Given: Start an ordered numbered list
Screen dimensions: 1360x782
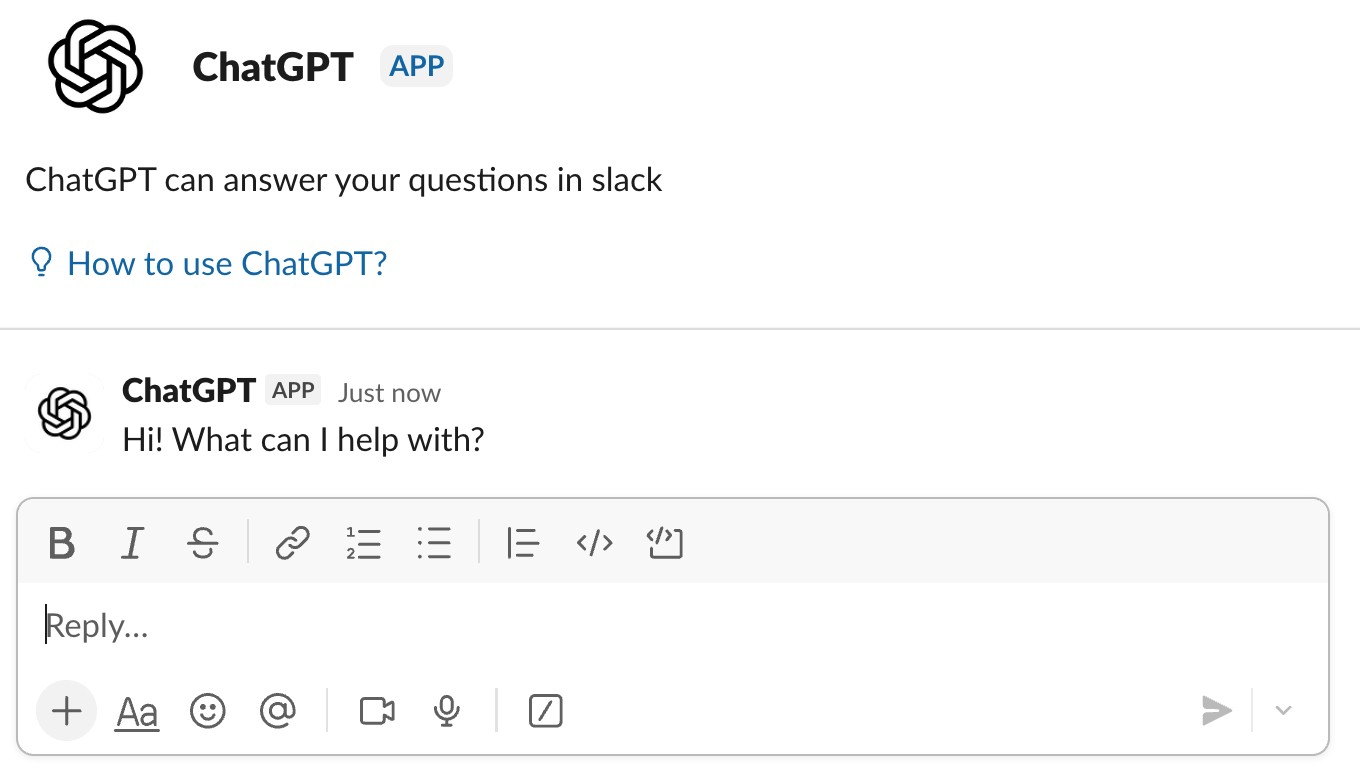Looking at the screenshot, I should [x=364, y=543].
